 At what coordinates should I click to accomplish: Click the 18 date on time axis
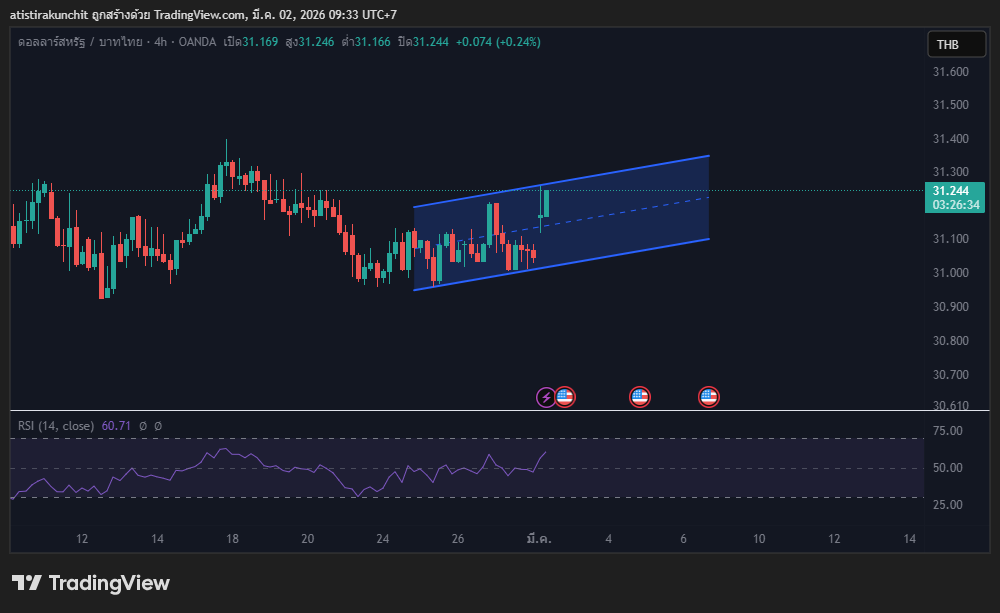pos(232,539)
